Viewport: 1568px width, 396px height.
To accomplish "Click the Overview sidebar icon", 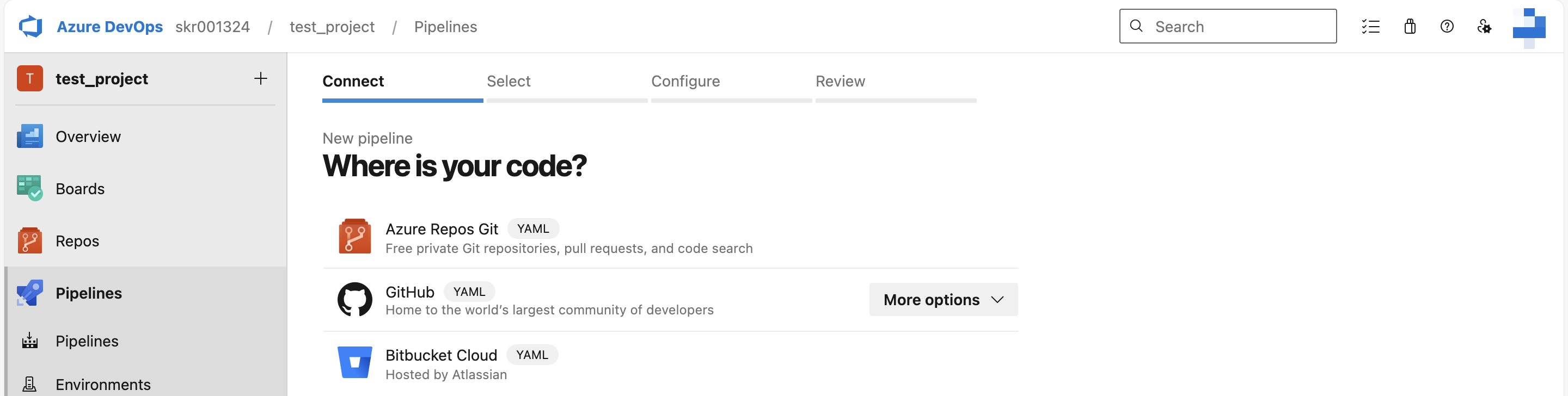I will (30, 137).
